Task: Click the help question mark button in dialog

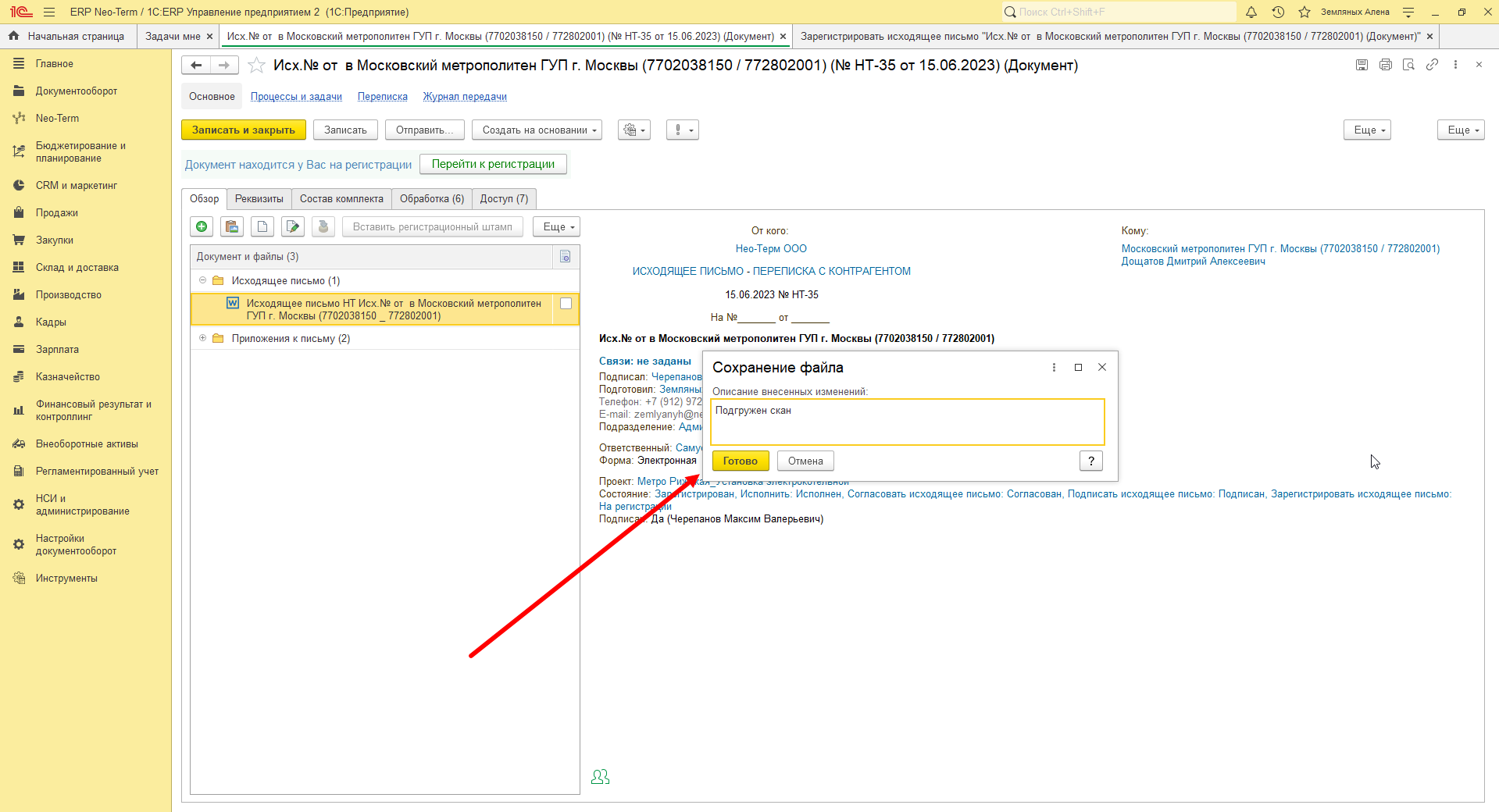Action: click(x=1091, y=461)
